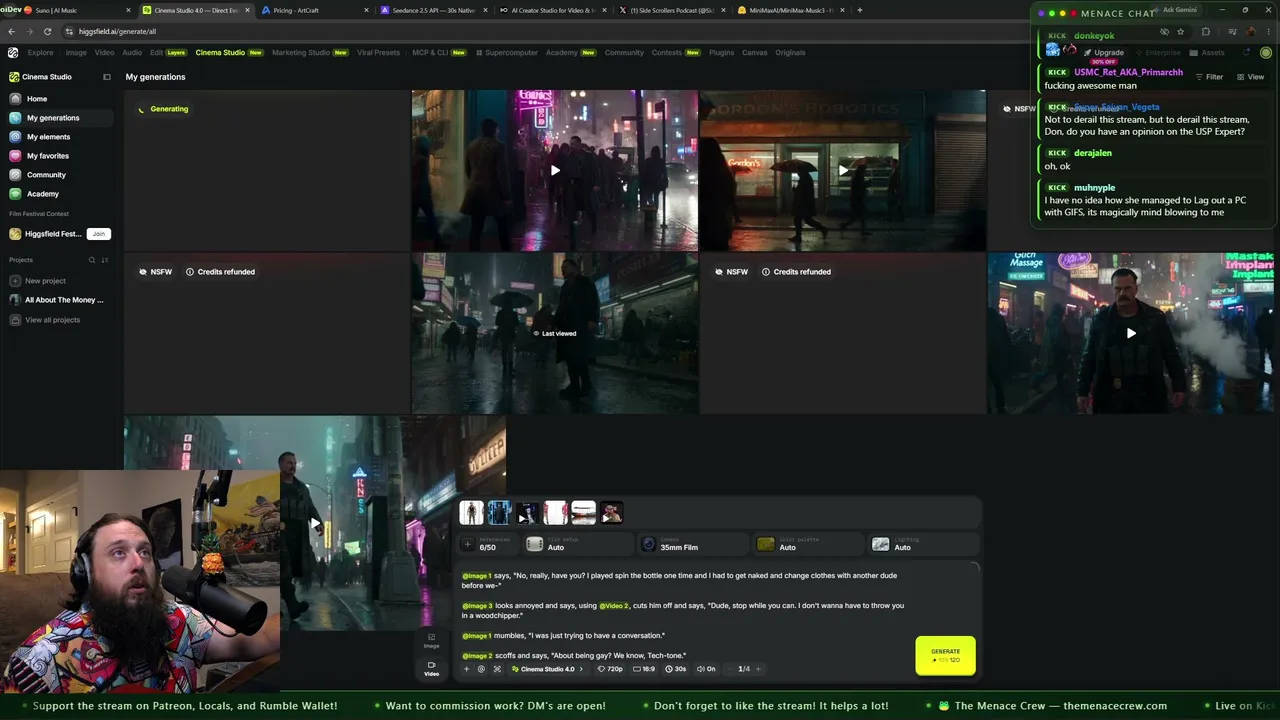Open the Contests nav link
1280x720 pixels.
pyautogui.click(x=678, y=52)
